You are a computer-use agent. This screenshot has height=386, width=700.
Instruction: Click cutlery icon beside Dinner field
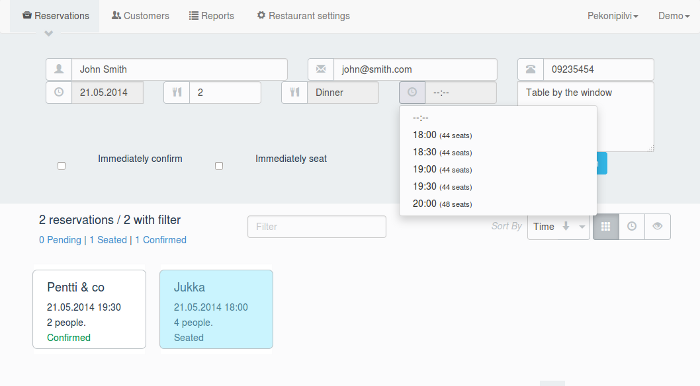tap(295, 92)
